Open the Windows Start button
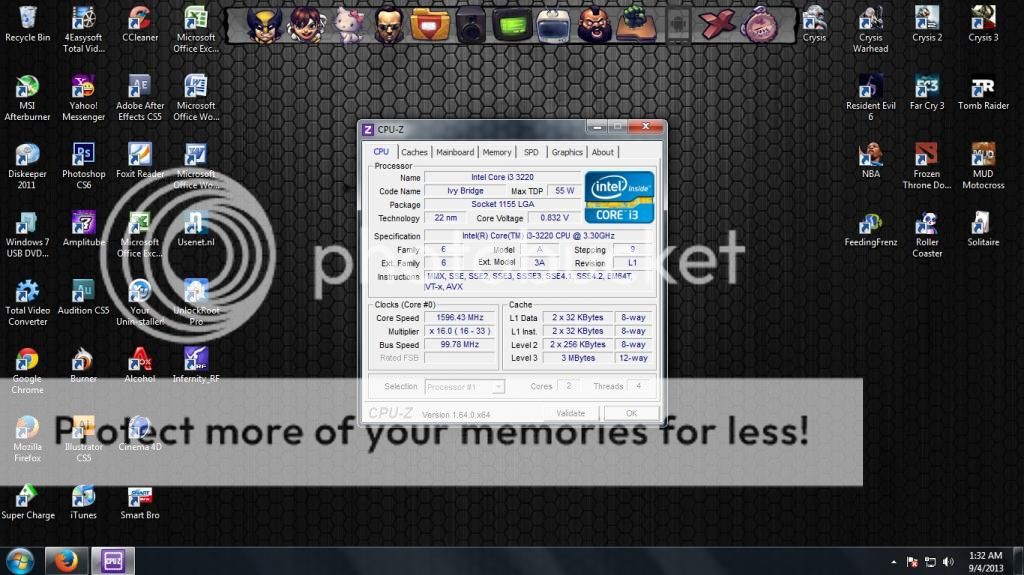This screenshot has height=575, width=1024. 20,561
